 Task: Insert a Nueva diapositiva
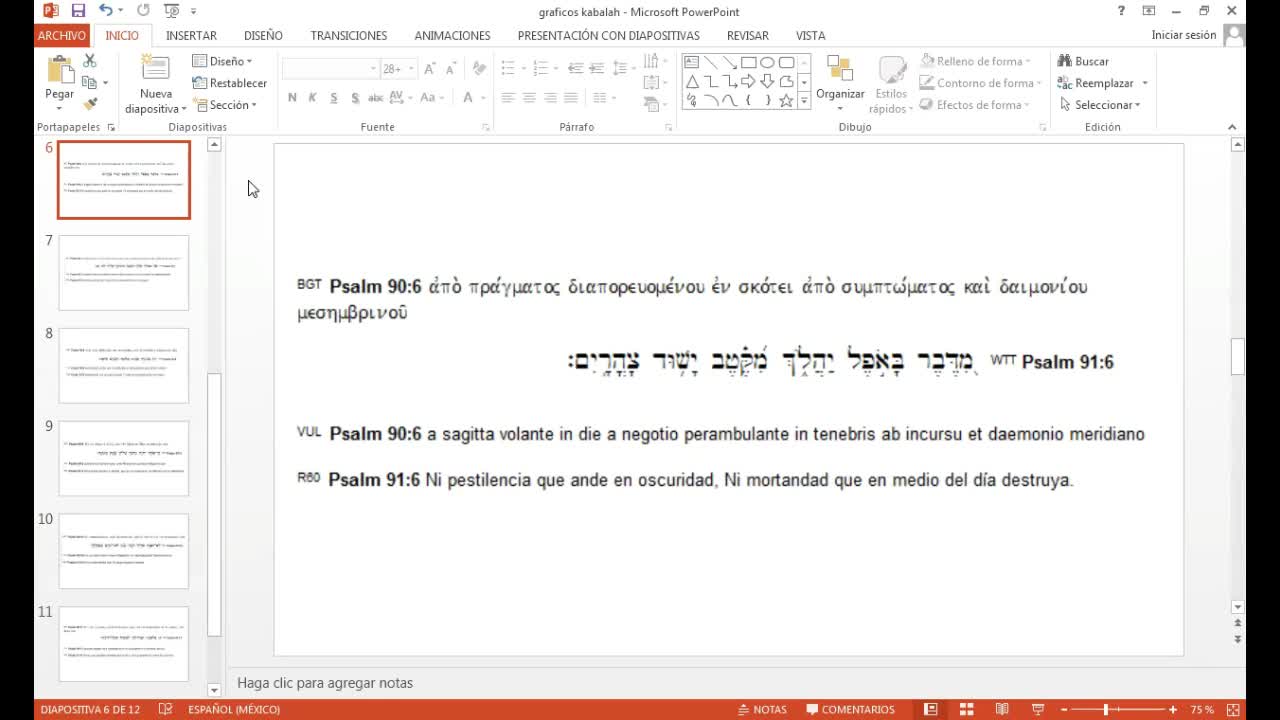click(155, 84)
